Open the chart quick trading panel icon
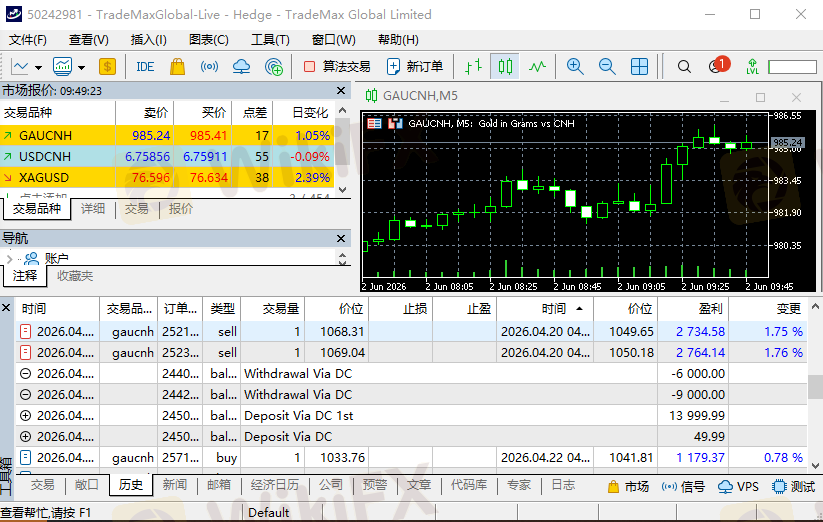The image size is (823, 522). (x=395, y=124)
